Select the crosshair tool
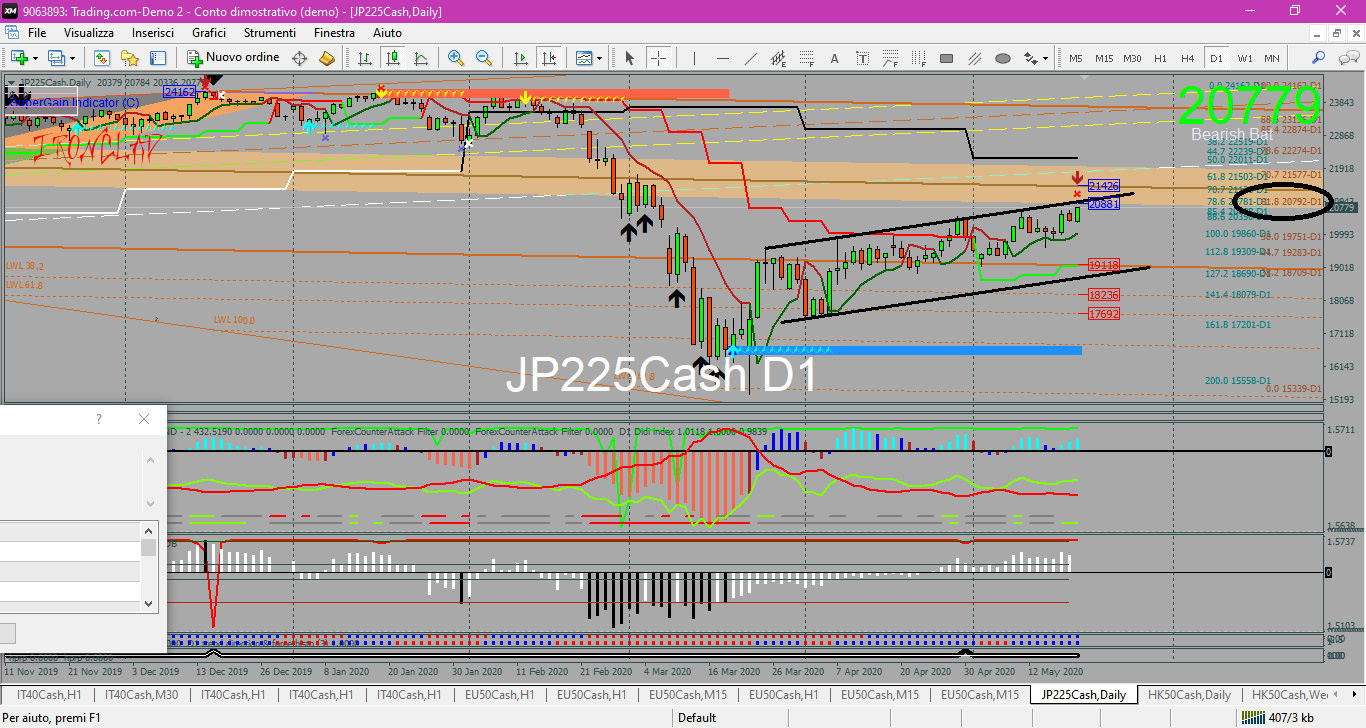The image size is (1366, 728). point(658,58)
